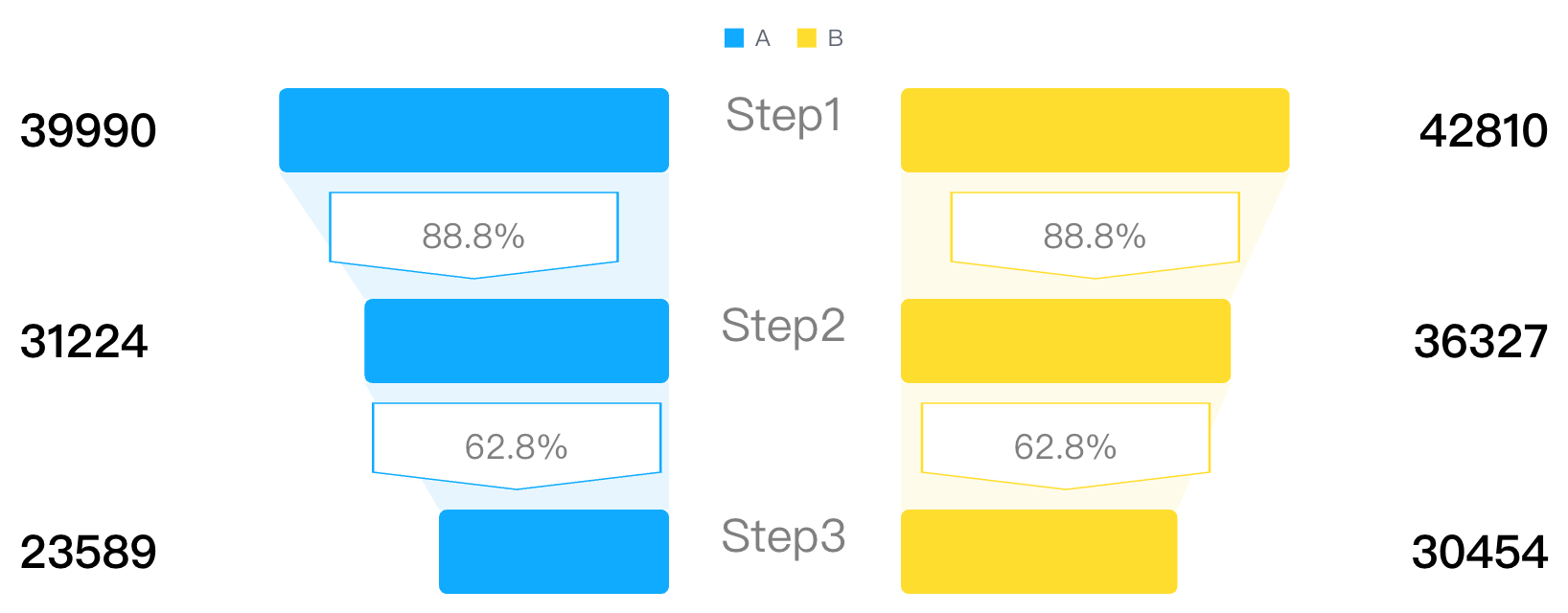Click the blue legend swatch for A
1568x613 pixels.
tap(734, 38)
